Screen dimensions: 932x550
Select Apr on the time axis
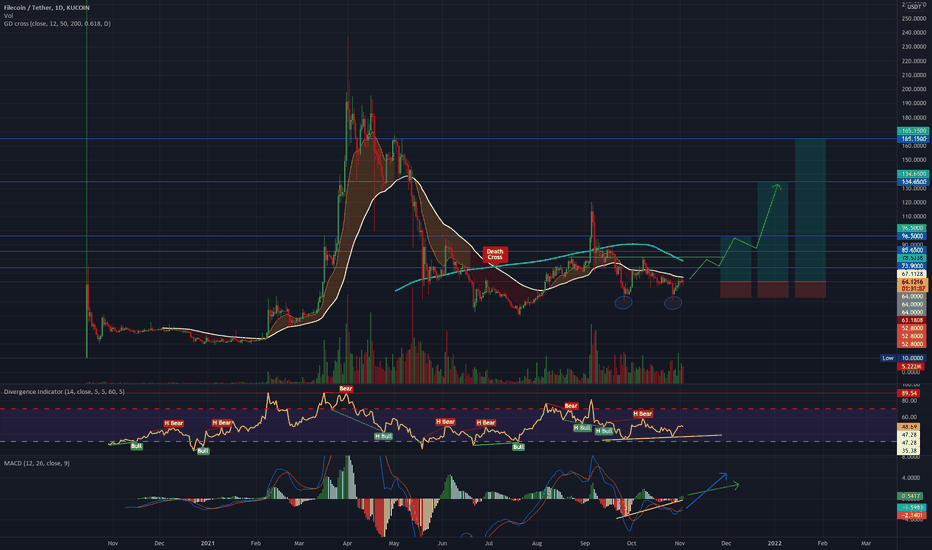[347, 543]
